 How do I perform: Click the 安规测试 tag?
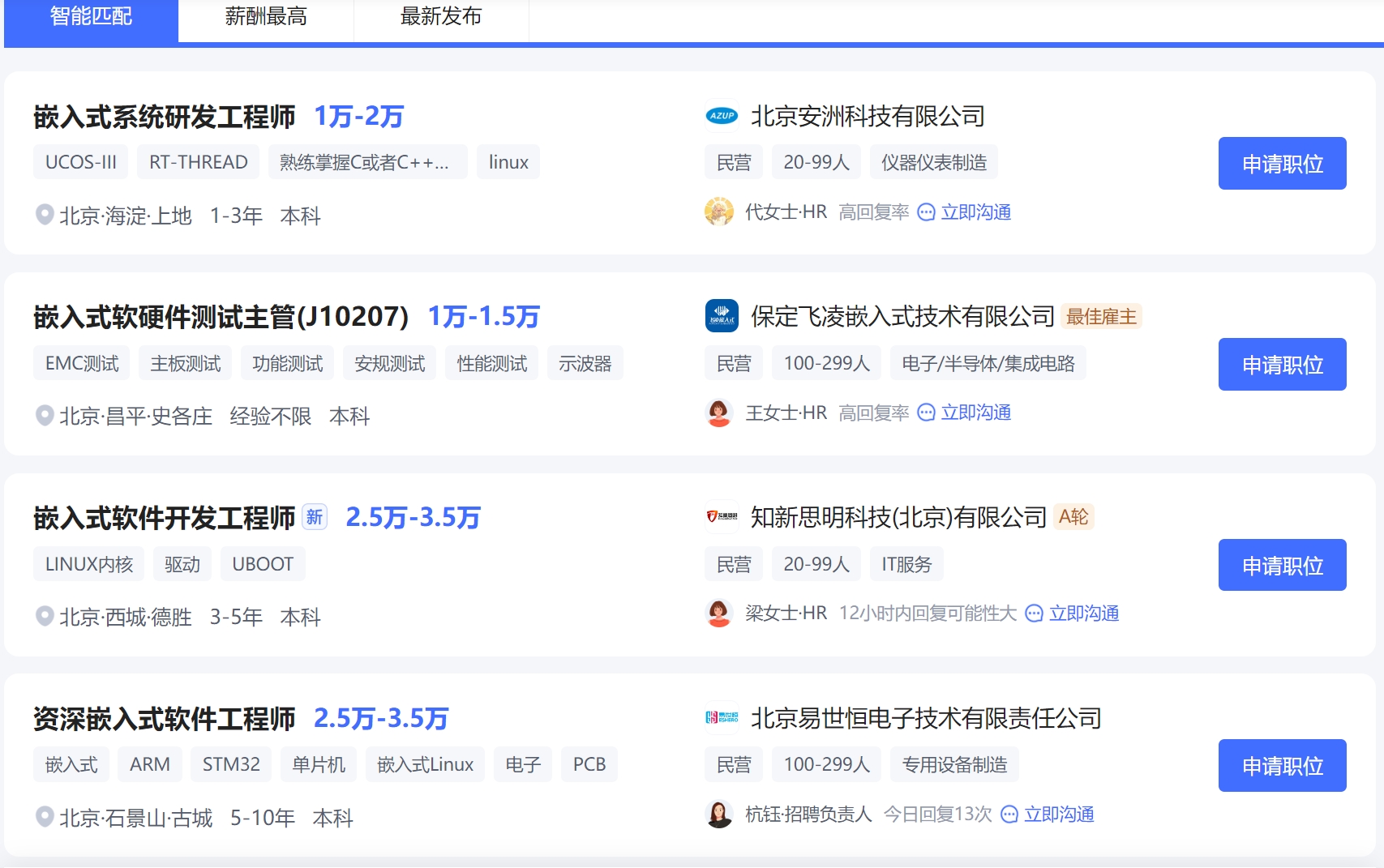pyautogui.click(x=390, y=363)
